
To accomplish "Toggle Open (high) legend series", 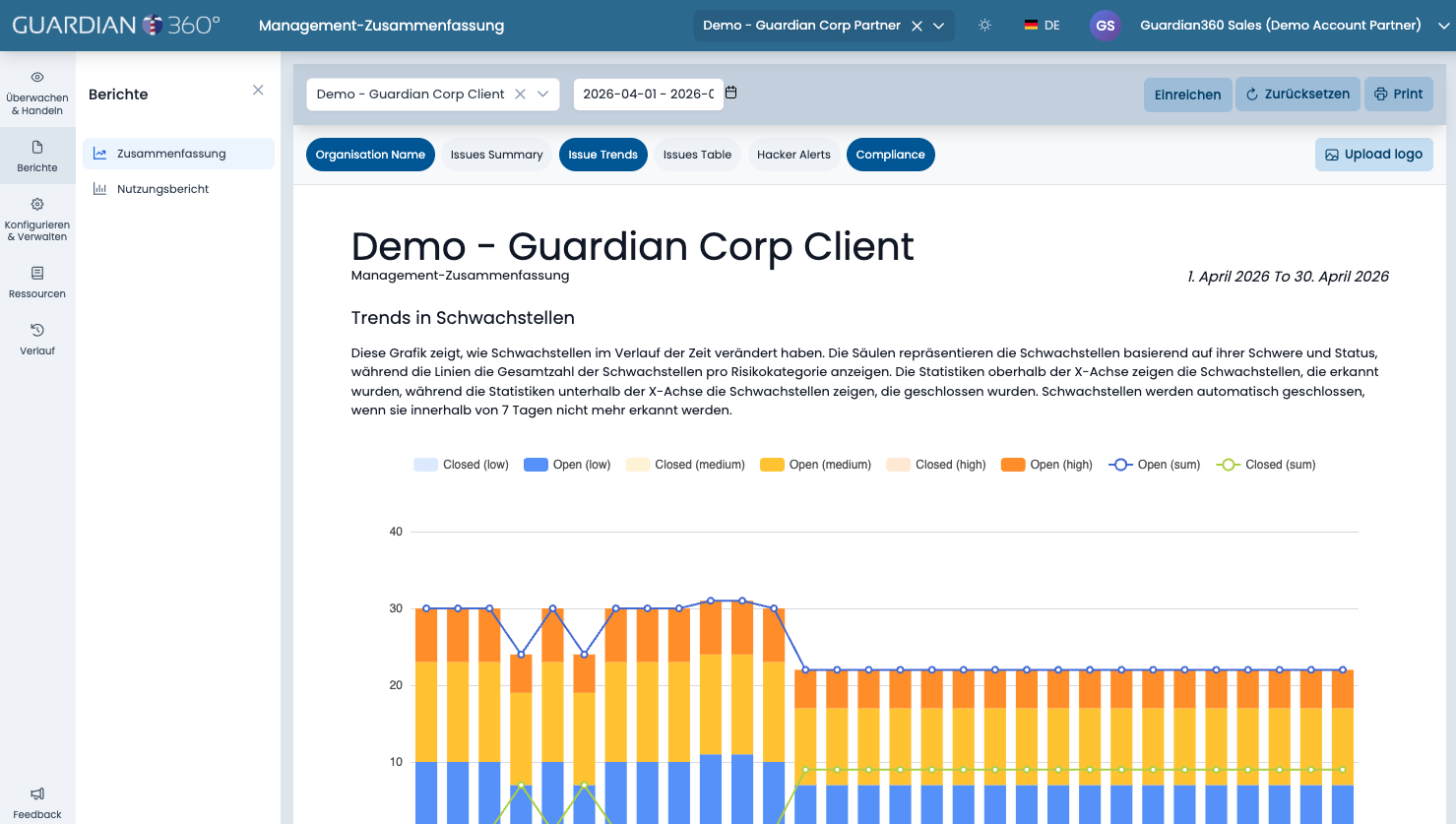I will 1046,465.
